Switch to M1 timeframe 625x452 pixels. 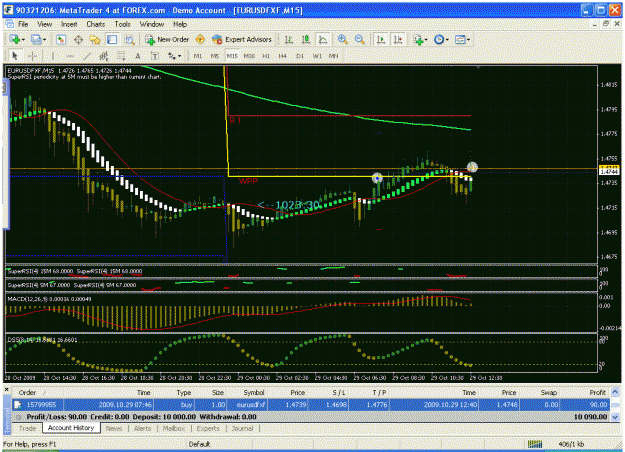click(198, 56)
